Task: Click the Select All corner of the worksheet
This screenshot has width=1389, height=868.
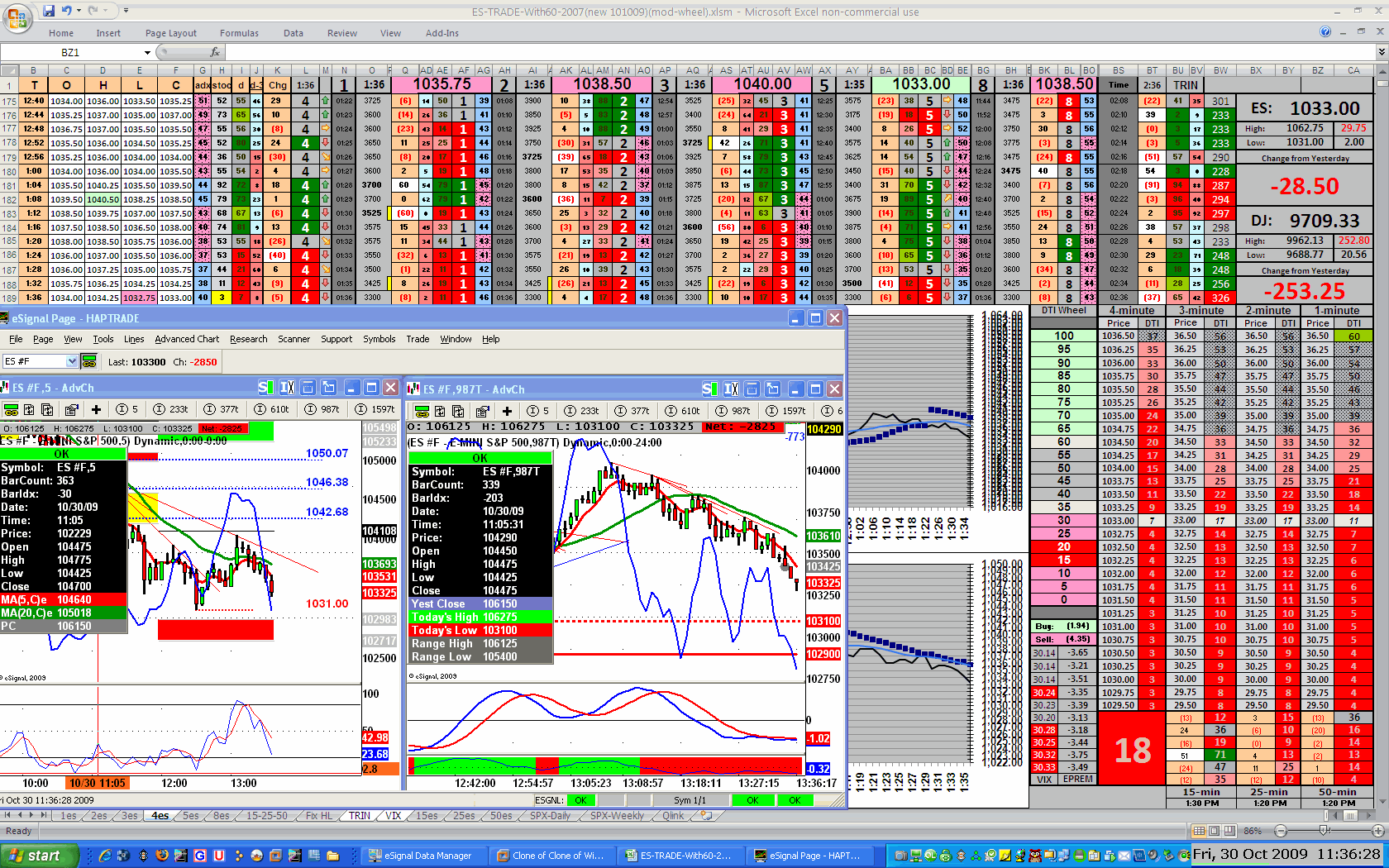Action: (9, 71)
